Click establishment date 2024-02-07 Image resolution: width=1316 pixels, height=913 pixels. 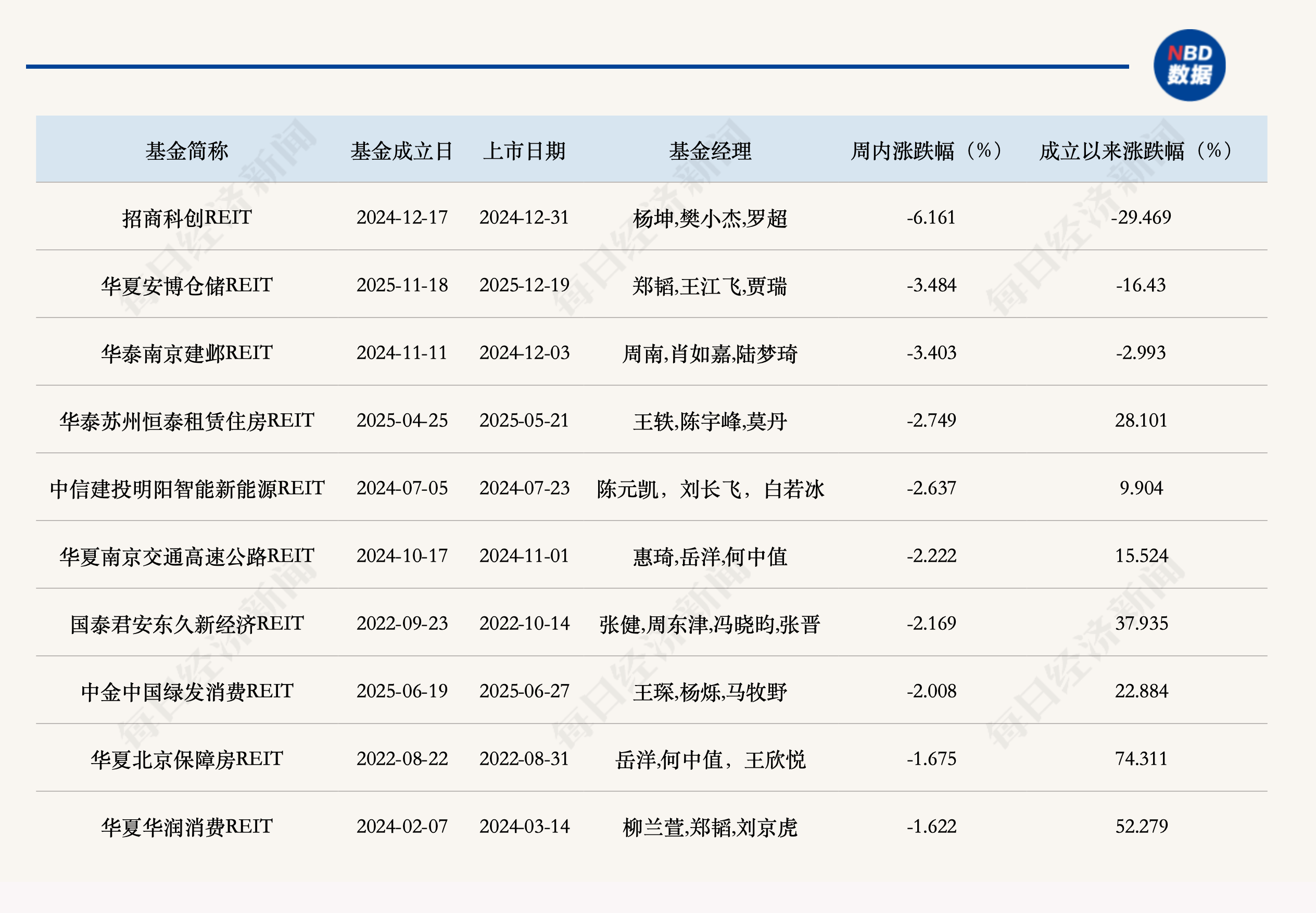[x=402, y=826]
